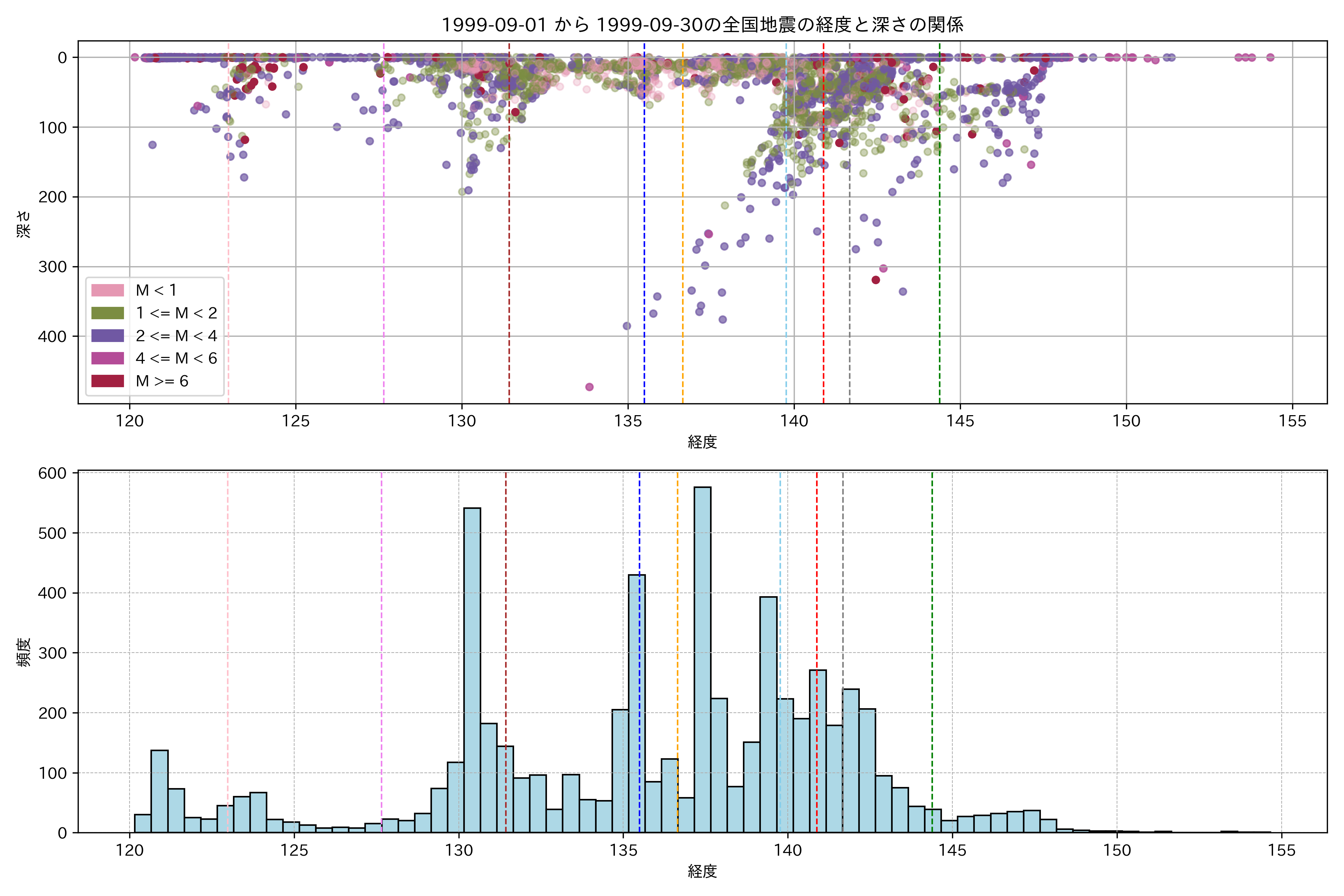Click the 経度 label under the histogram
The width and height of the screenshot is (1344, 896).
pyautogui.click(x=702, y=871)
